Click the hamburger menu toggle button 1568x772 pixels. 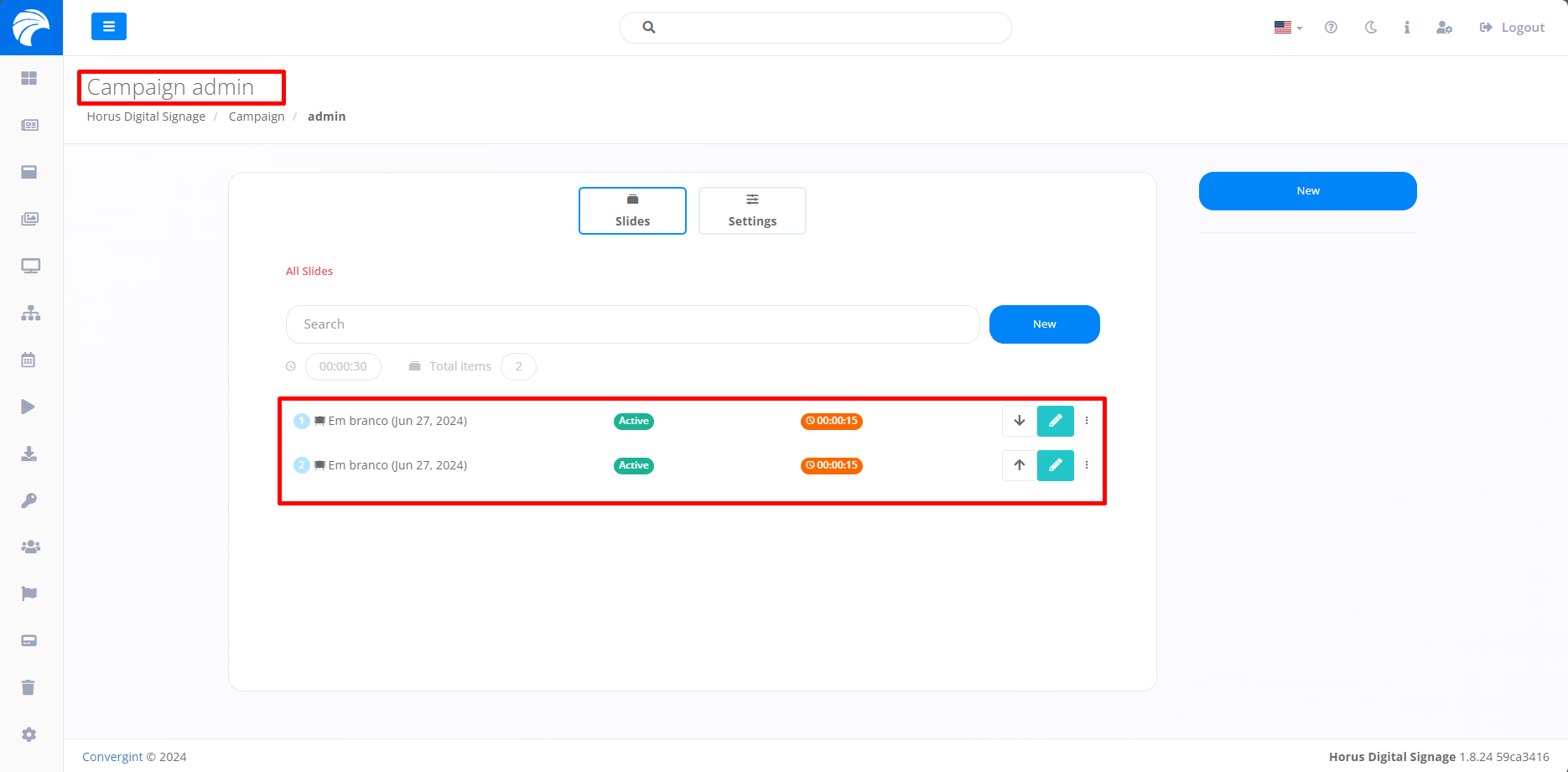pyautogui.click(x=108, y=27)
